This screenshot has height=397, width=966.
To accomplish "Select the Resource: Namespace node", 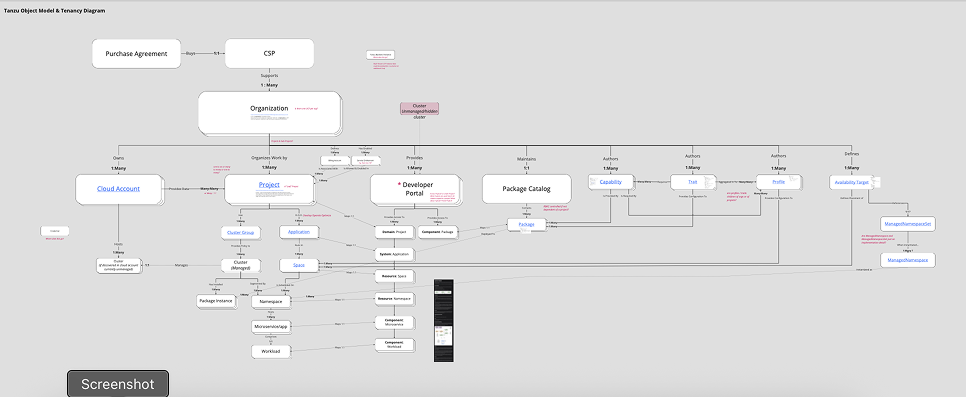I will coord(395,299).
